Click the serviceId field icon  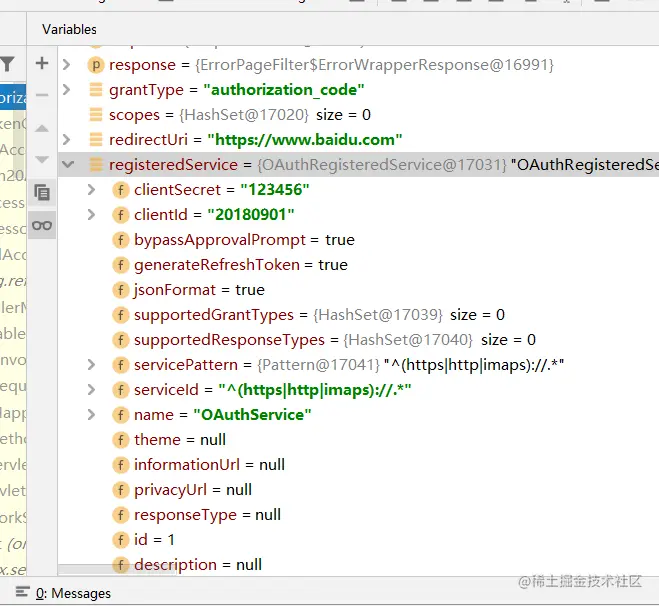click(x=121, y=390)
